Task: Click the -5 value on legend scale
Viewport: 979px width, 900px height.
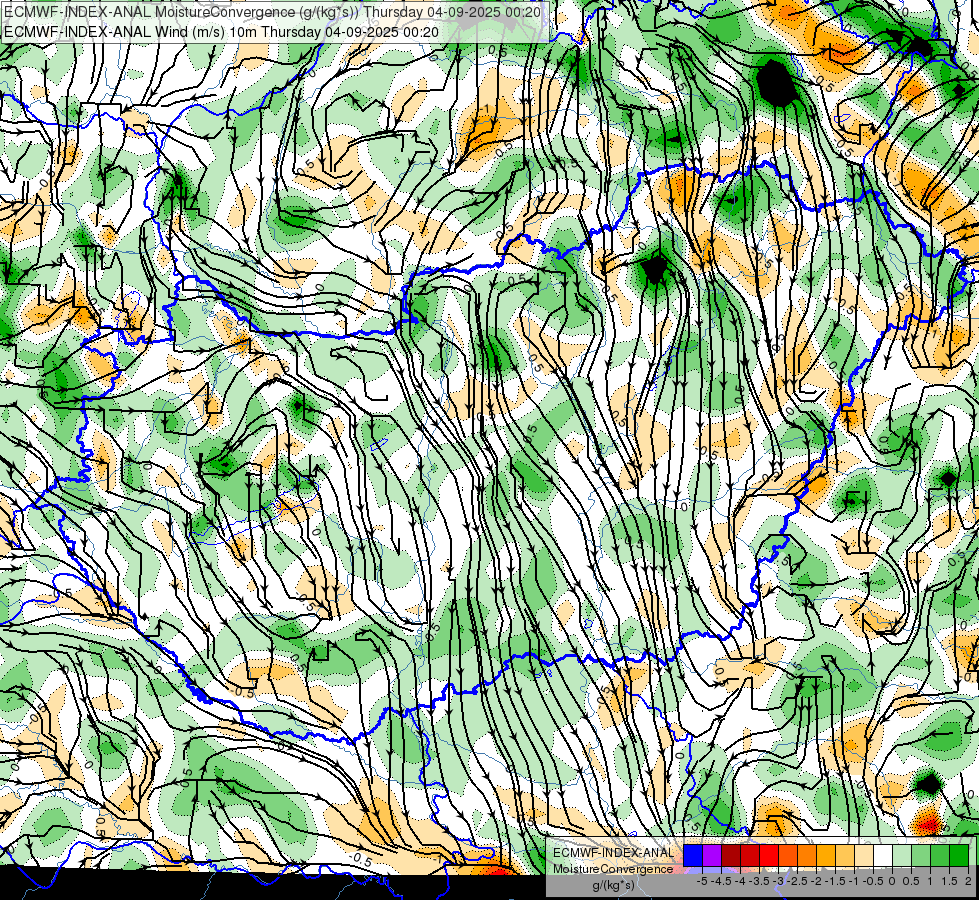Action: click(x=702, y=881)
